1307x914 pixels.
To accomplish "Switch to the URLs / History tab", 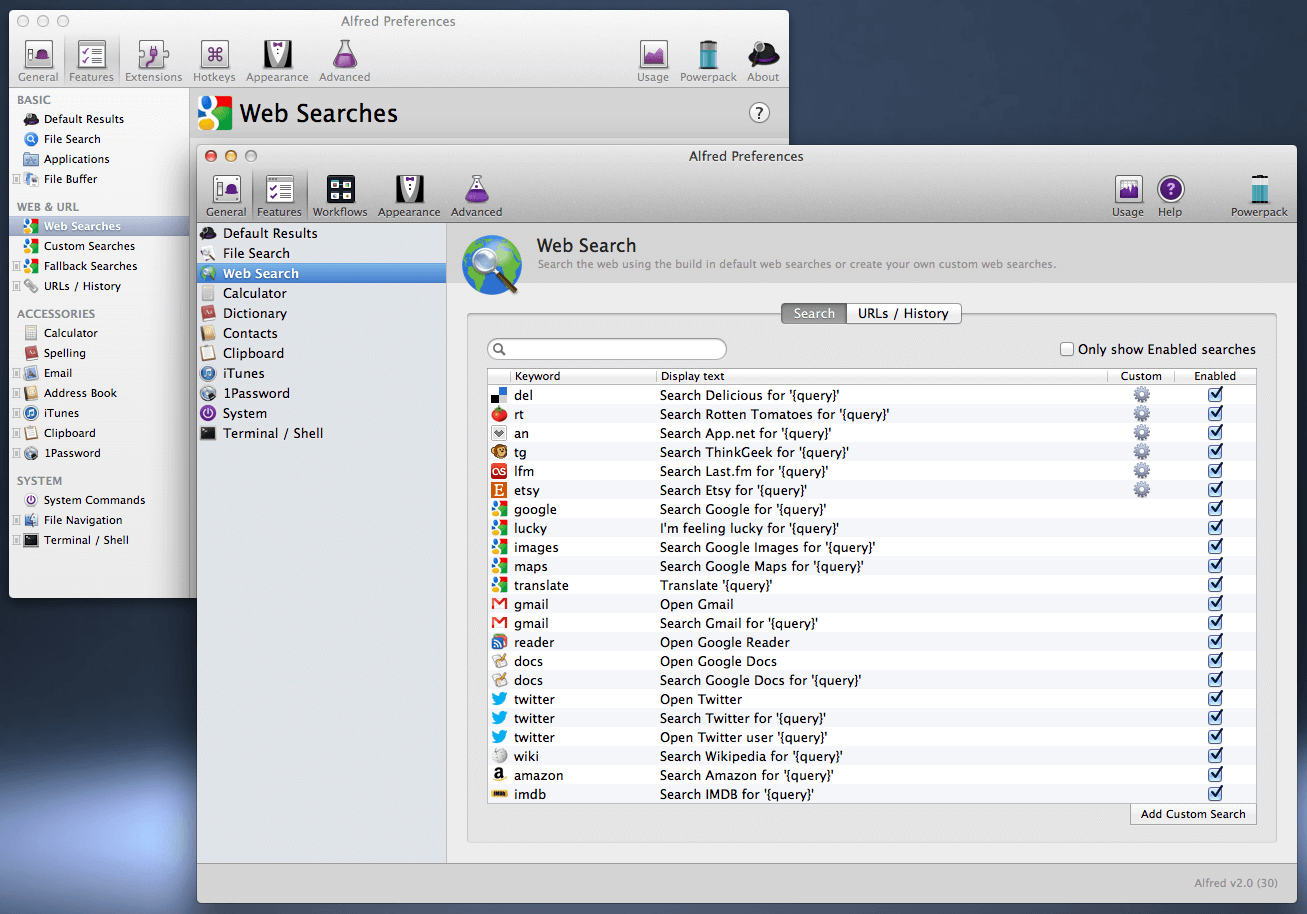I will coord(903,313).
